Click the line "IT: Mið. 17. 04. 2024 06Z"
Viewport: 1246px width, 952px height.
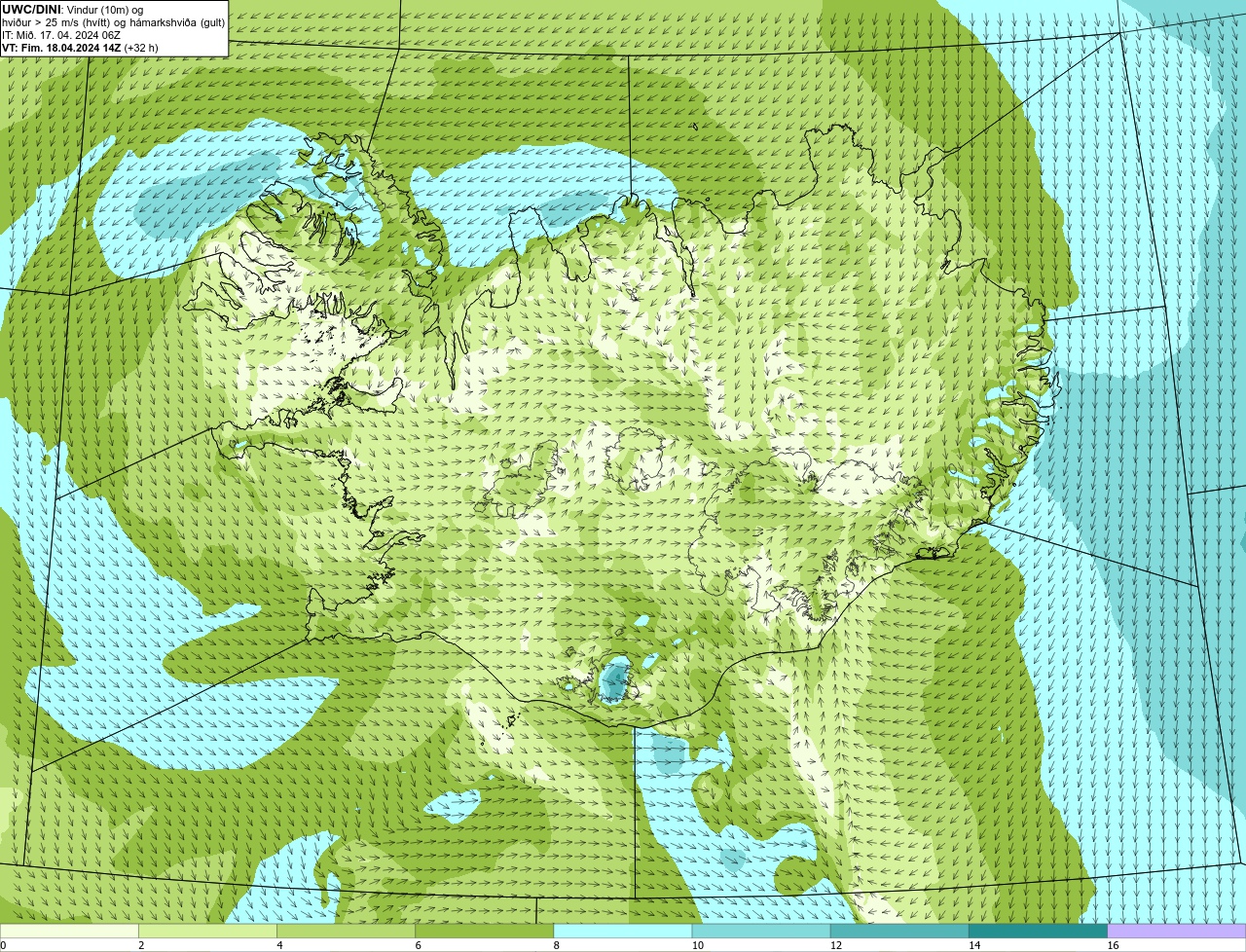click(x=61, y=34)
